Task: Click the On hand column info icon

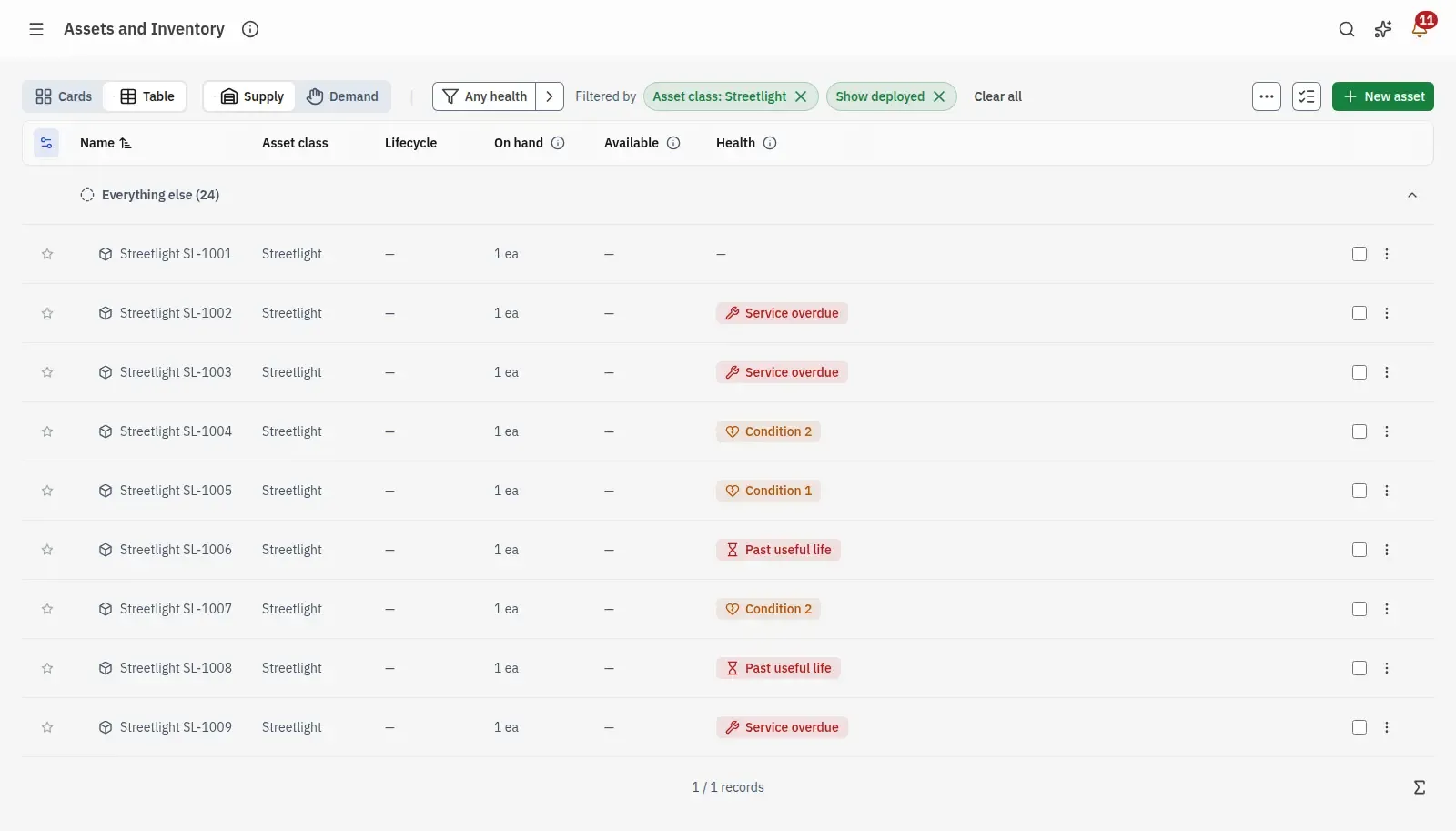Action: 558,143
